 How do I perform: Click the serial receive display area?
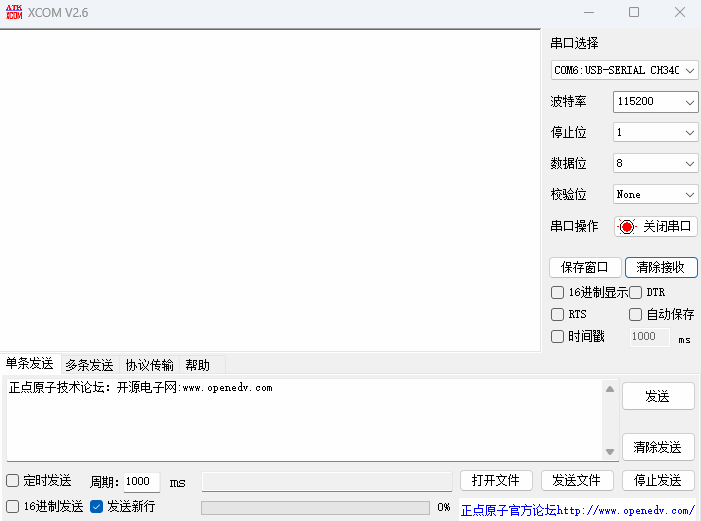[x=270, y=191]
